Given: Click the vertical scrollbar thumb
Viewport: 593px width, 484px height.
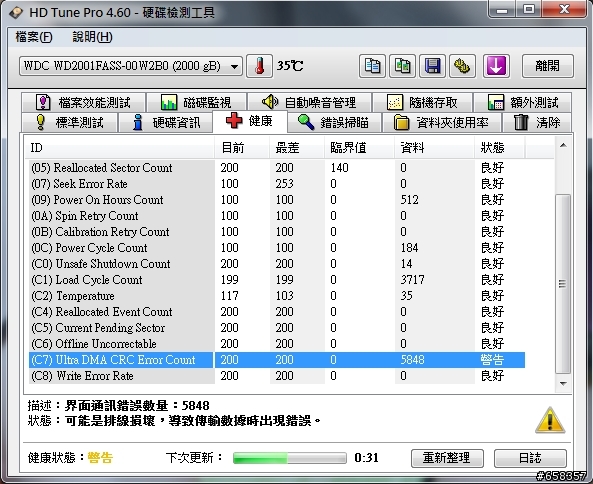Looking at the screenshot, I should (x=563, y=284).
